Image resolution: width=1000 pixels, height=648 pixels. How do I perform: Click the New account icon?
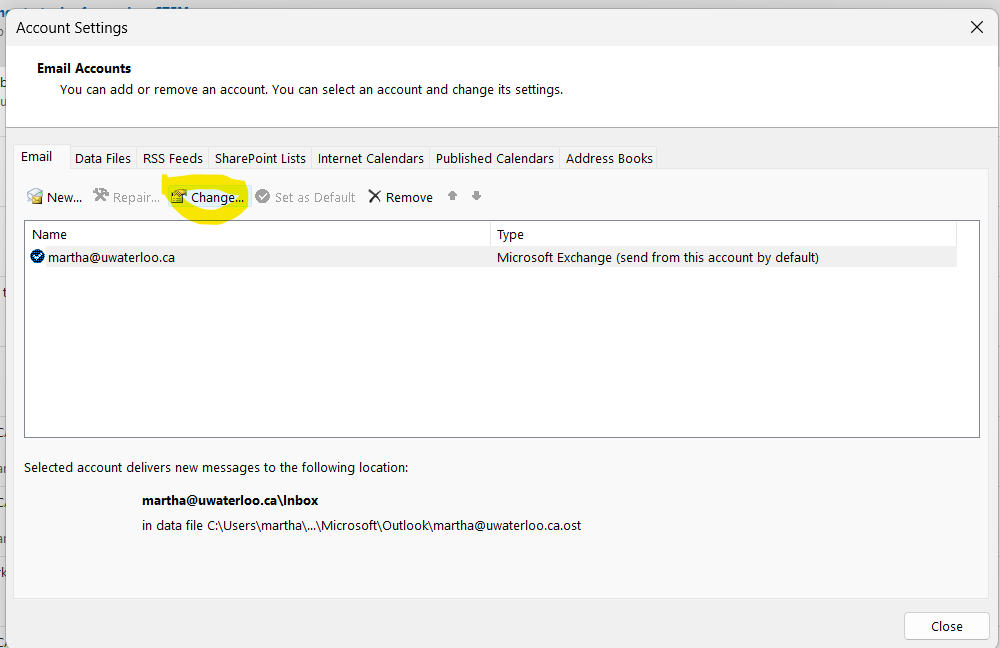(x=35, y=196)
